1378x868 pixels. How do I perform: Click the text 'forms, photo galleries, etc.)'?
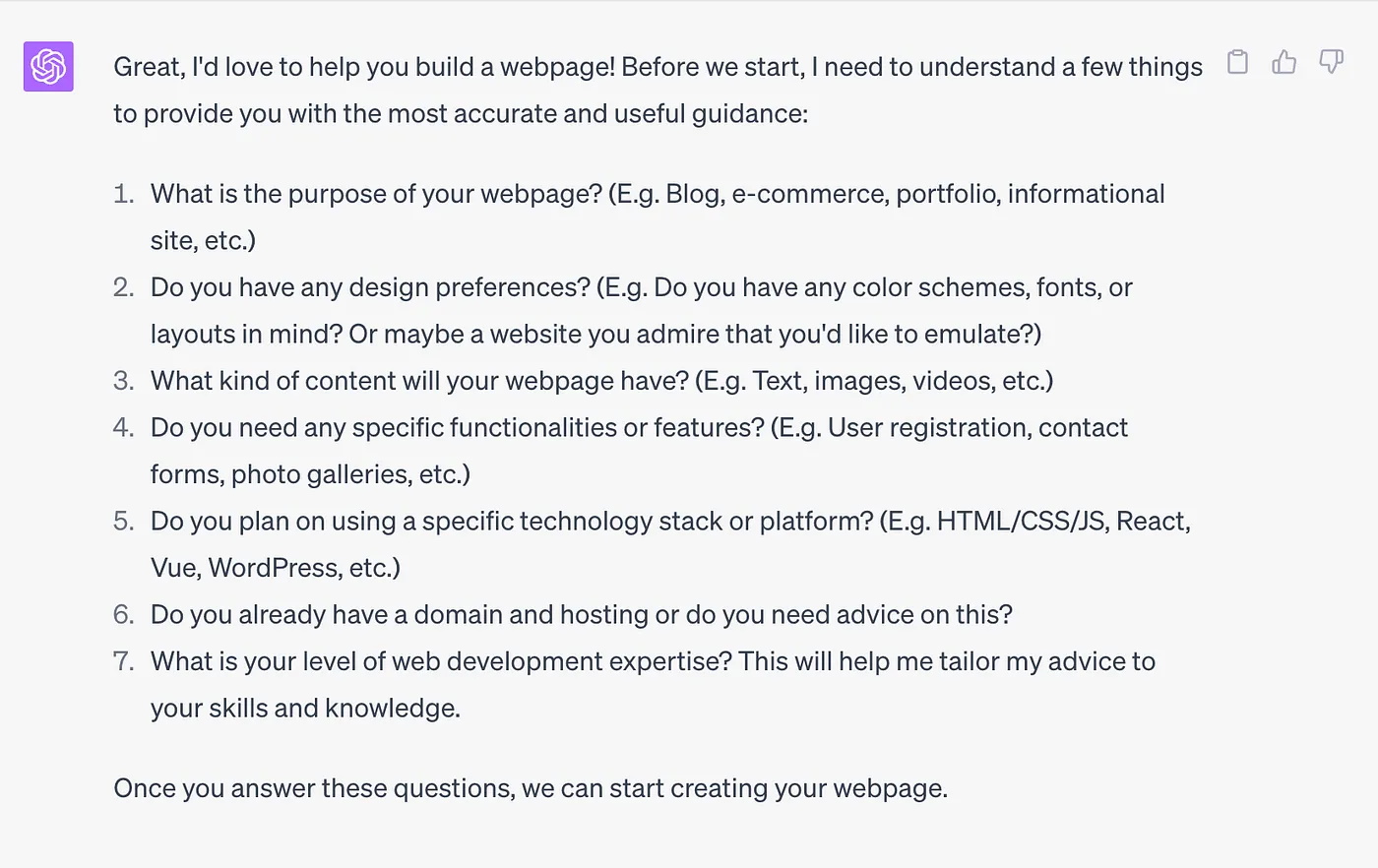point(310,474)
